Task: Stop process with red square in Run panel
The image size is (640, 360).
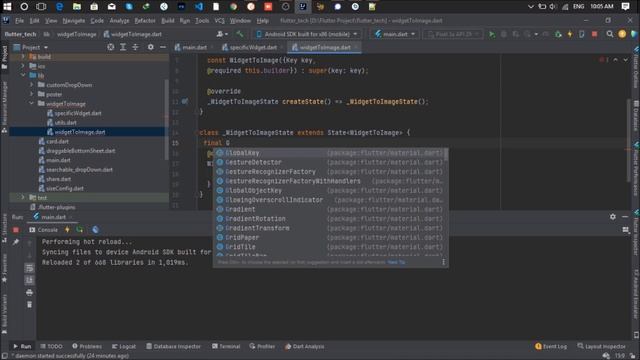Action: (x=16, y=230)
